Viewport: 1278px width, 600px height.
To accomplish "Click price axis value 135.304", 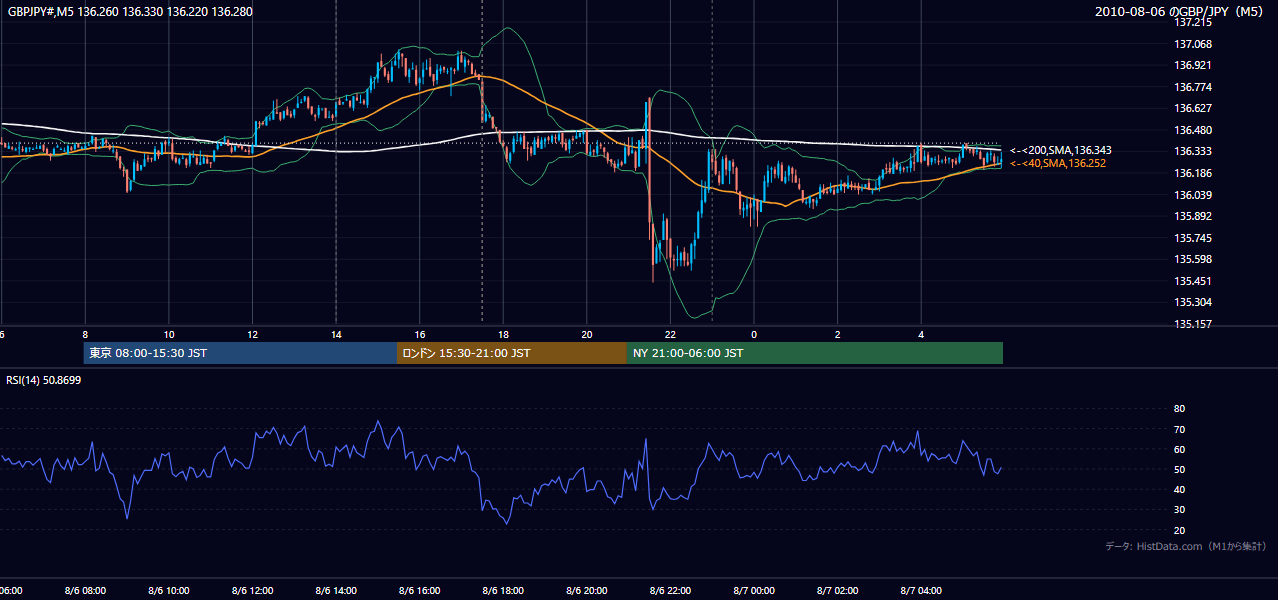I will [1193, 302].
